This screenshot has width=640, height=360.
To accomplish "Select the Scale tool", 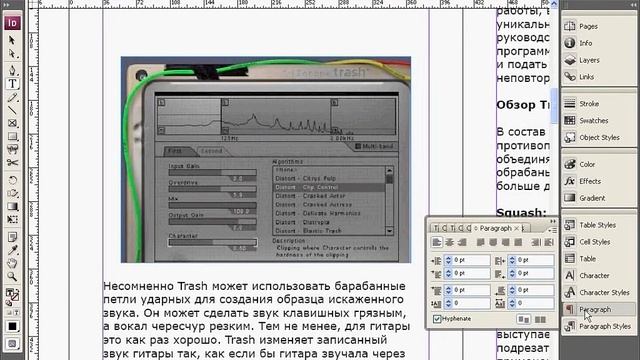I will point(12,193).
